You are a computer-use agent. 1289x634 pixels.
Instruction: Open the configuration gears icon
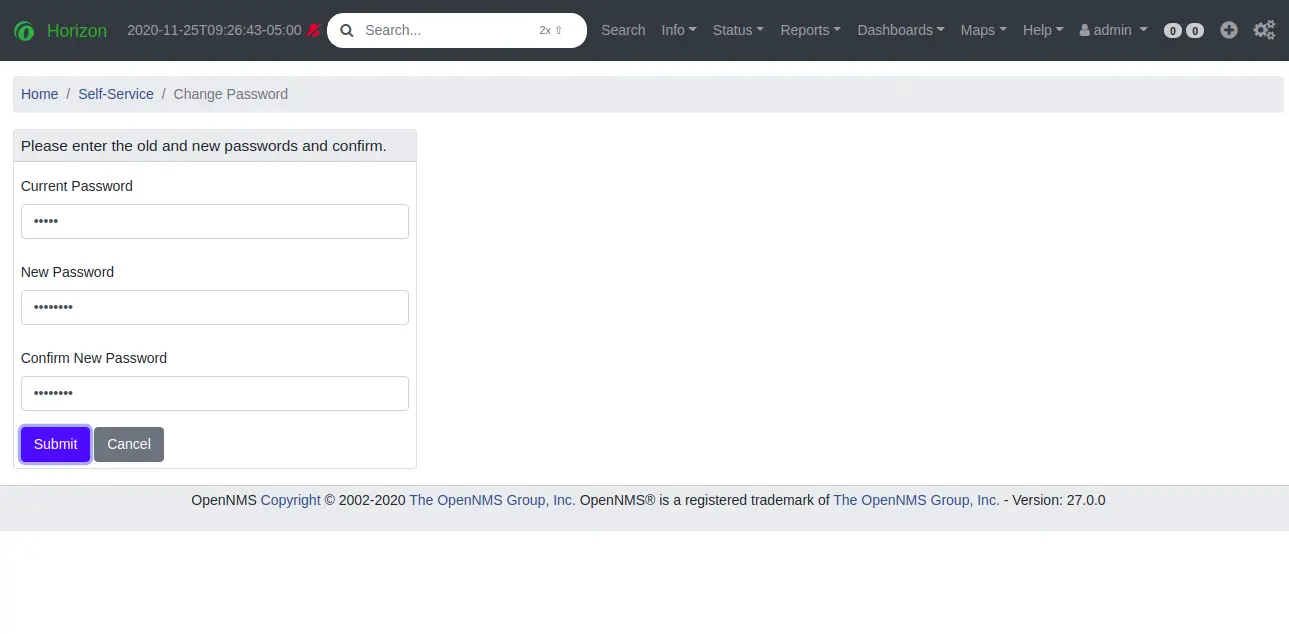1264,30
